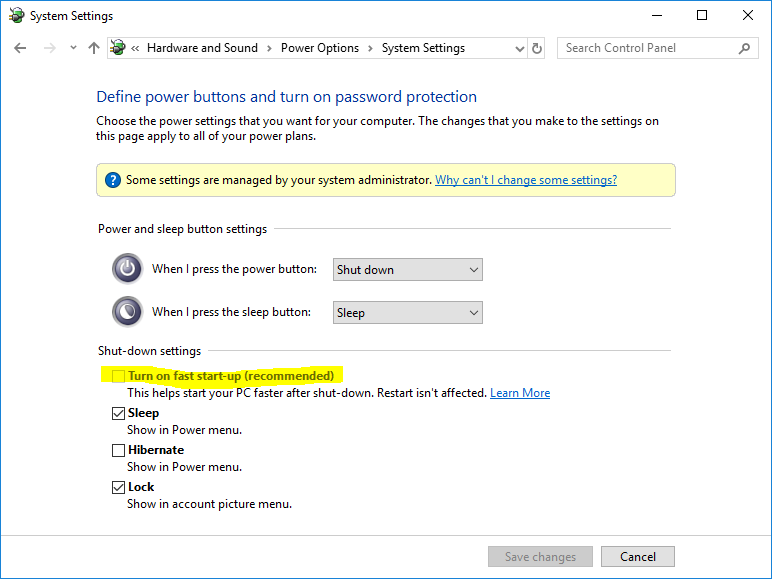Open 'Why can't I change some settings?' link

(526, 180)
